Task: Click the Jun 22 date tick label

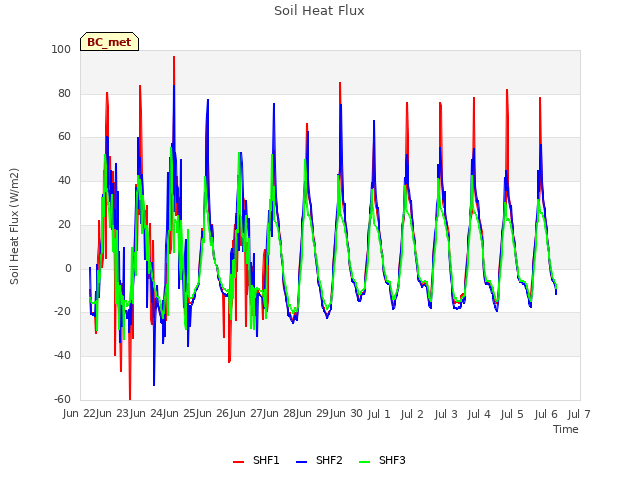Action: (79, 414)
